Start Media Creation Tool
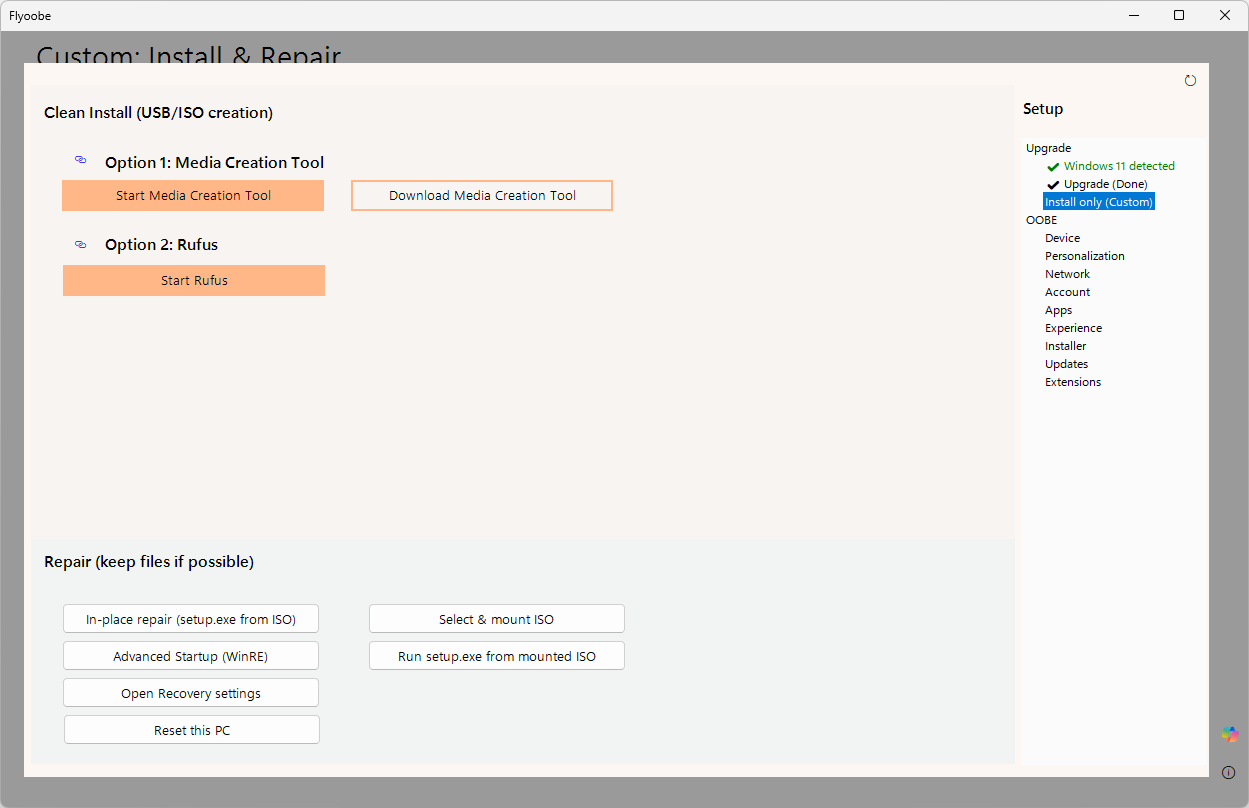This screenshot has width=1249, height=808. [193, 196]
